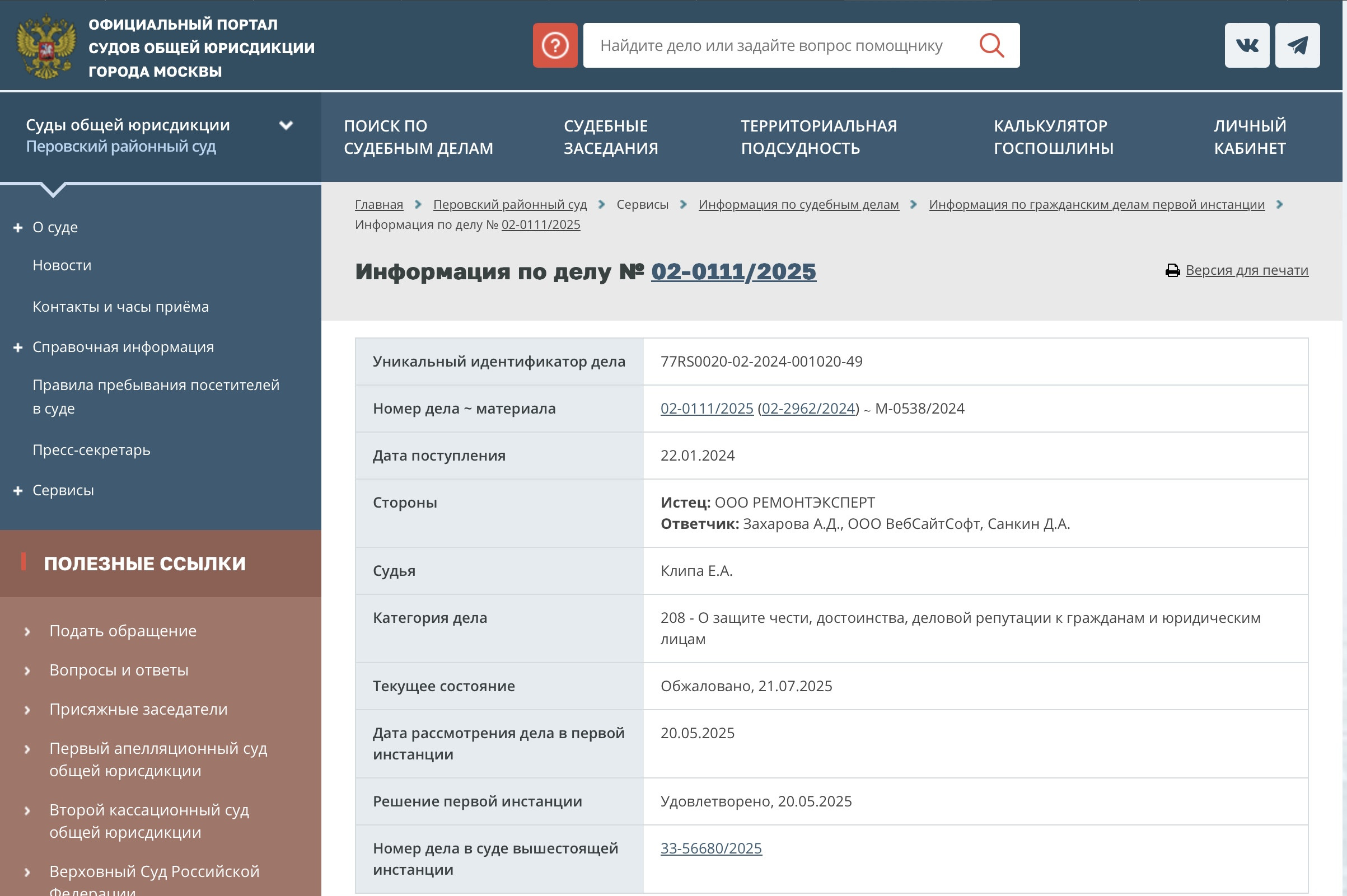Click the breadcrumb arrow after Главная
Screen dimensions: 1347x896
(x=418, y=205)
